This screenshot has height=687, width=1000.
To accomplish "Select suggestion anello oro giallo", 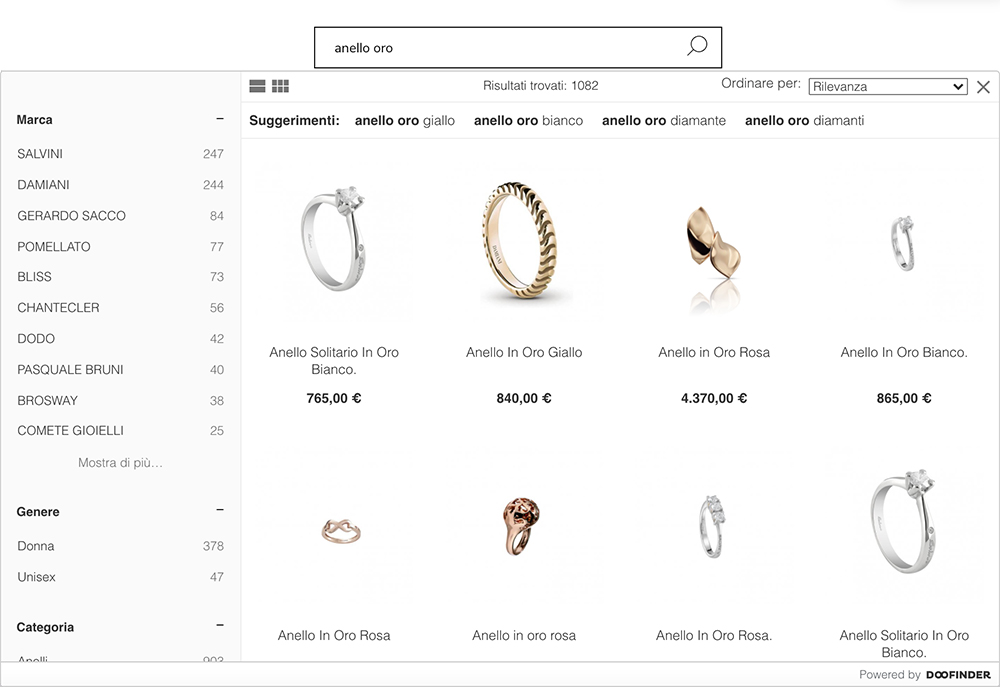I will 405,121.
